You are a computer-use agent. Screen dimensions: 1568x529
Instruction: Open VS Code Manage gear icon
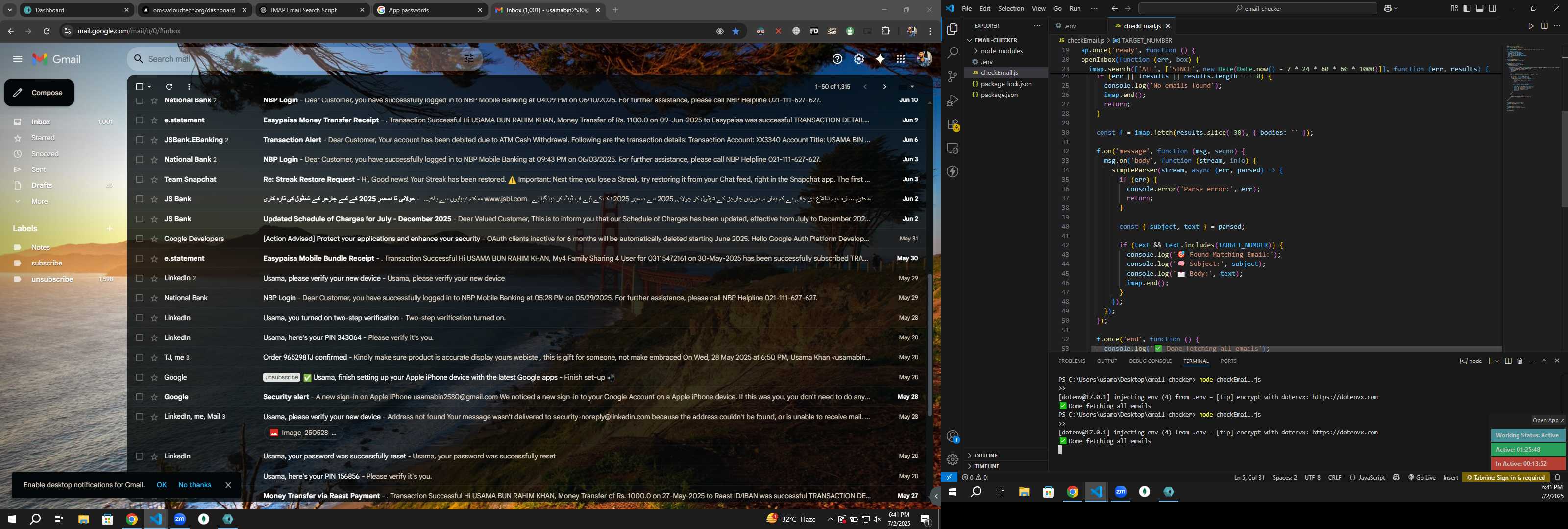coord(953,459)
